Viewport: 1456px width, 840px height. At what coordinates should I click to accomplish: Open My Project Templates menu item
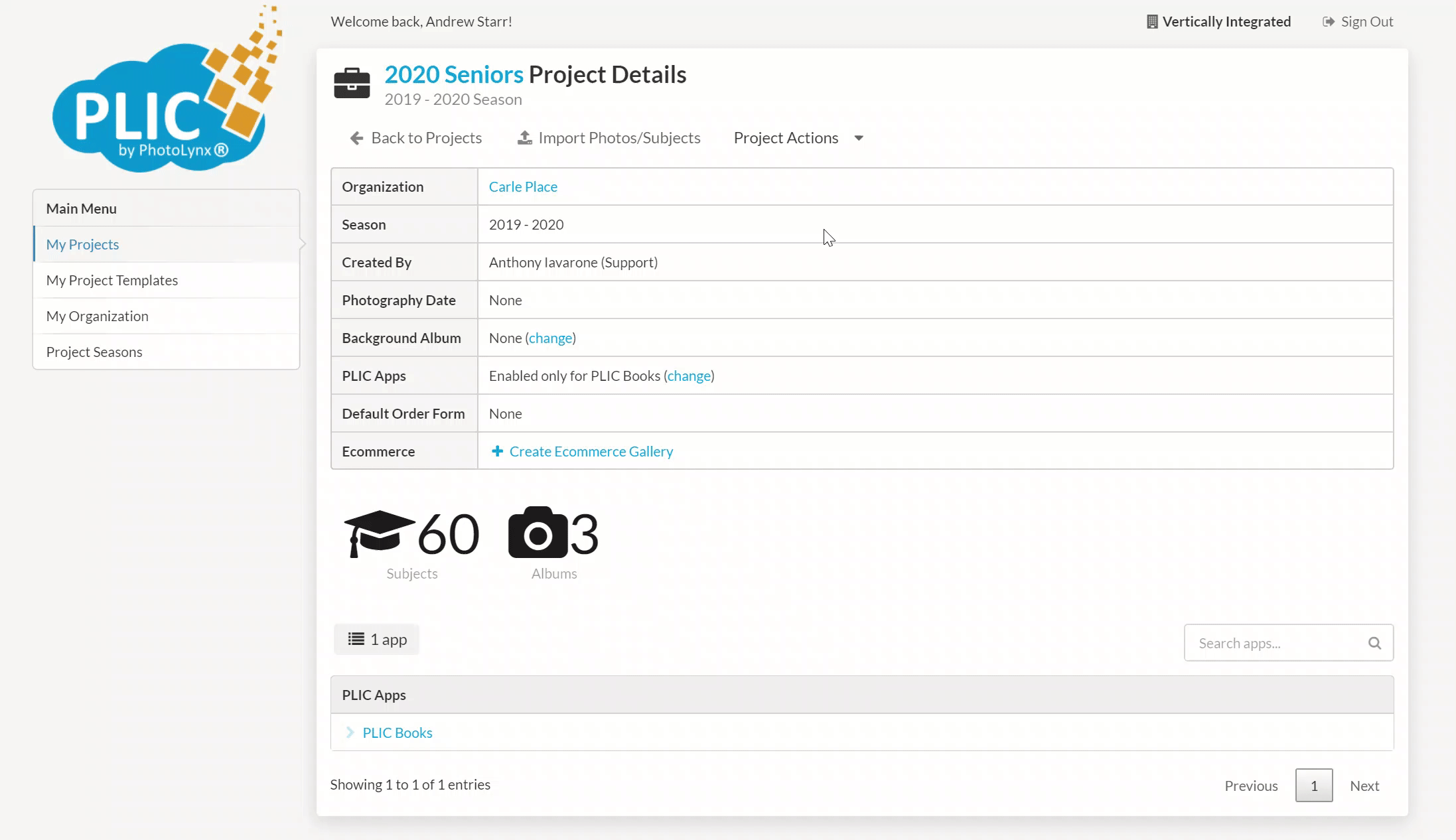pyautogui.click(x=166, y=280)
